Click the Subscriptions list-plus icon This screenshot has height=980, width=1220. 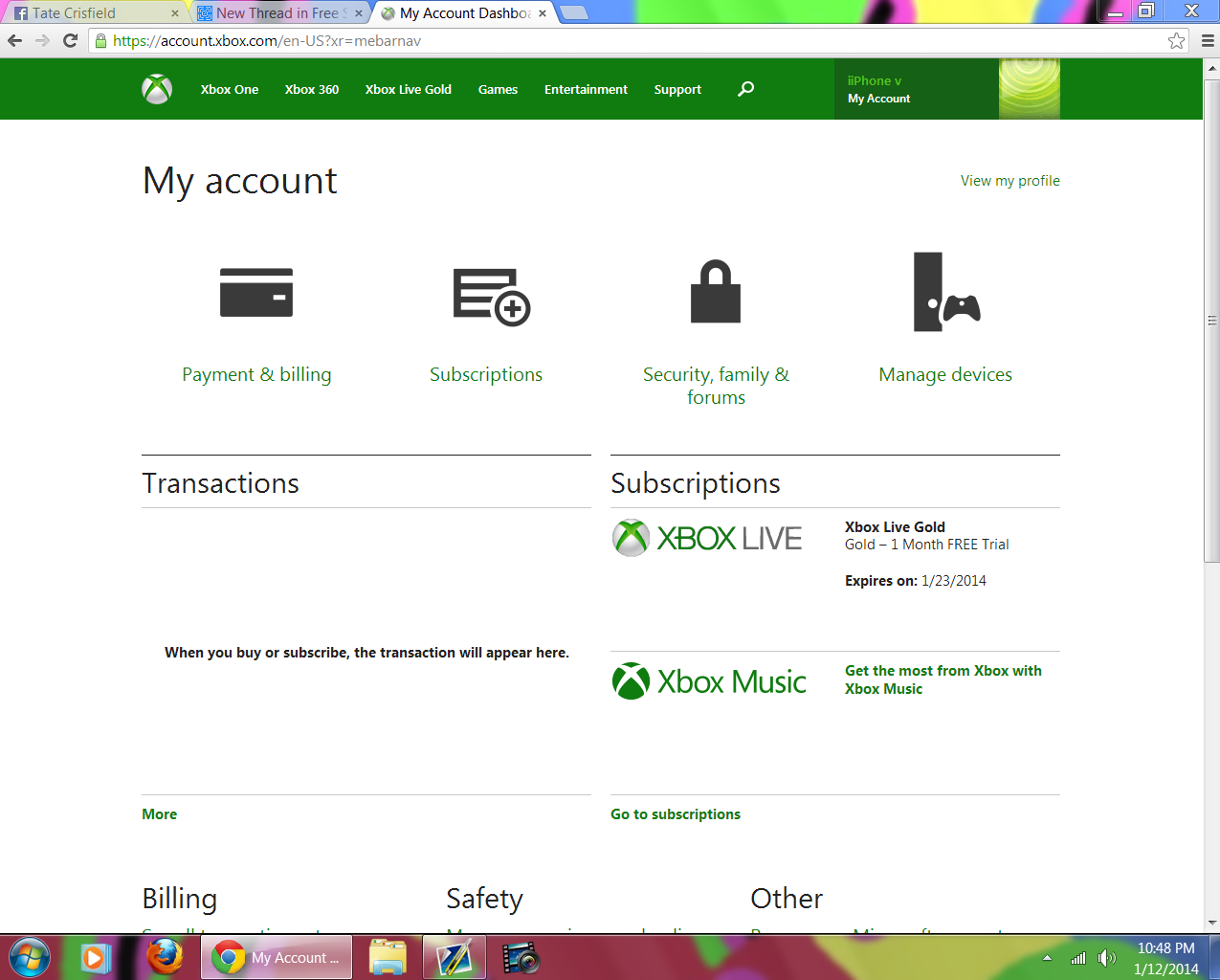[492, 297]
